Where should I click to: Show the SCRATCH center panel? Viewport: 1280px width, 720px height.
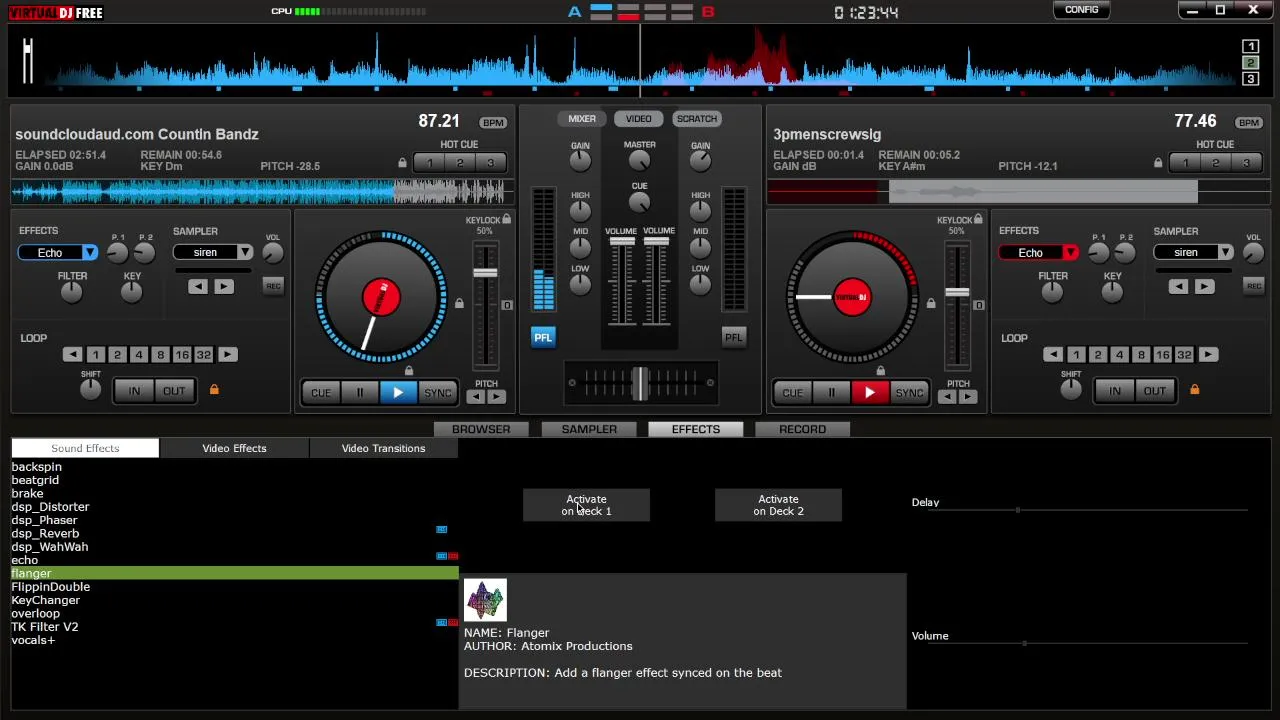(697, 119)
